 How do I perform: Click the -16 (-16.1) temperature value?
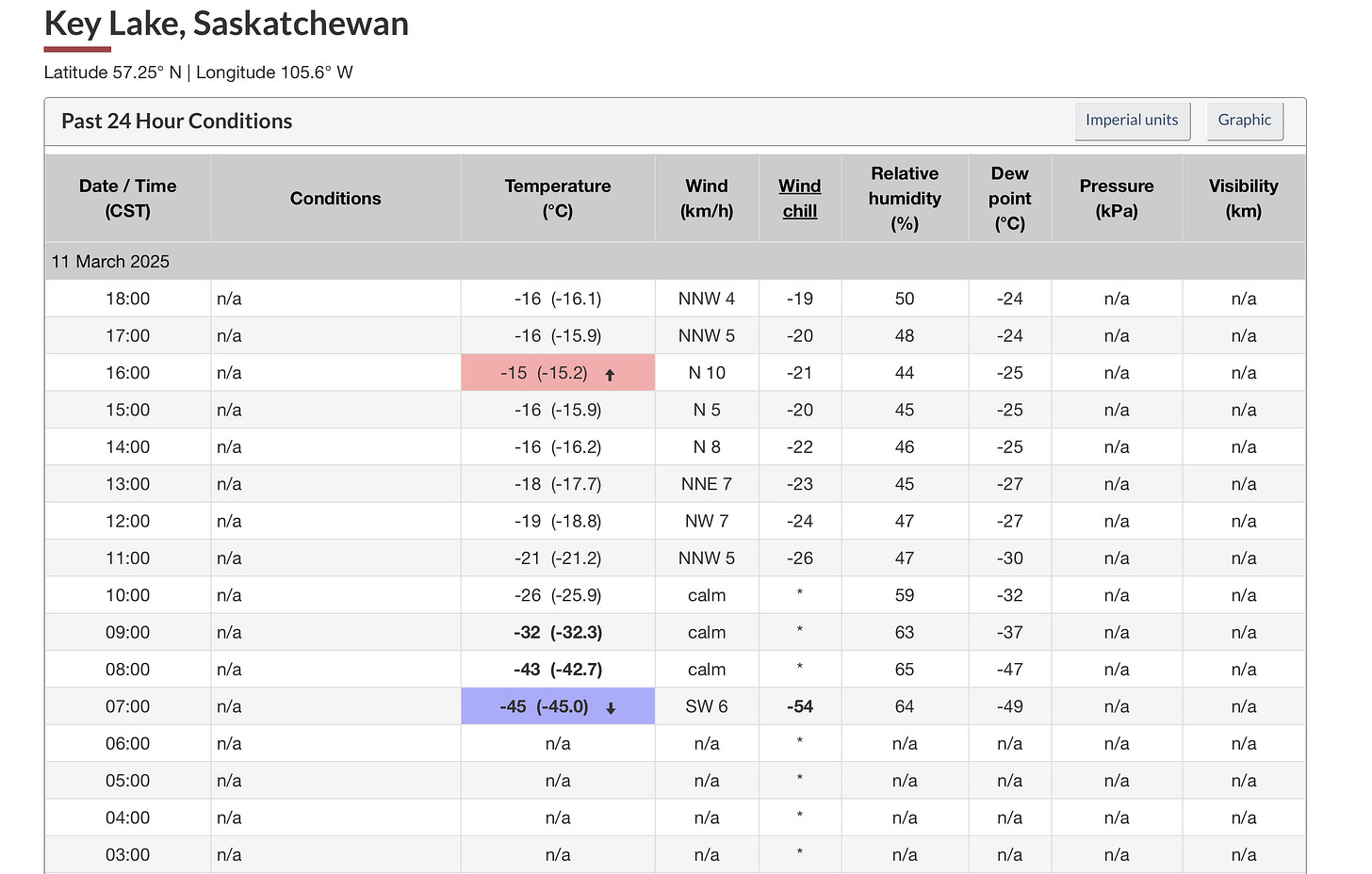558,299
